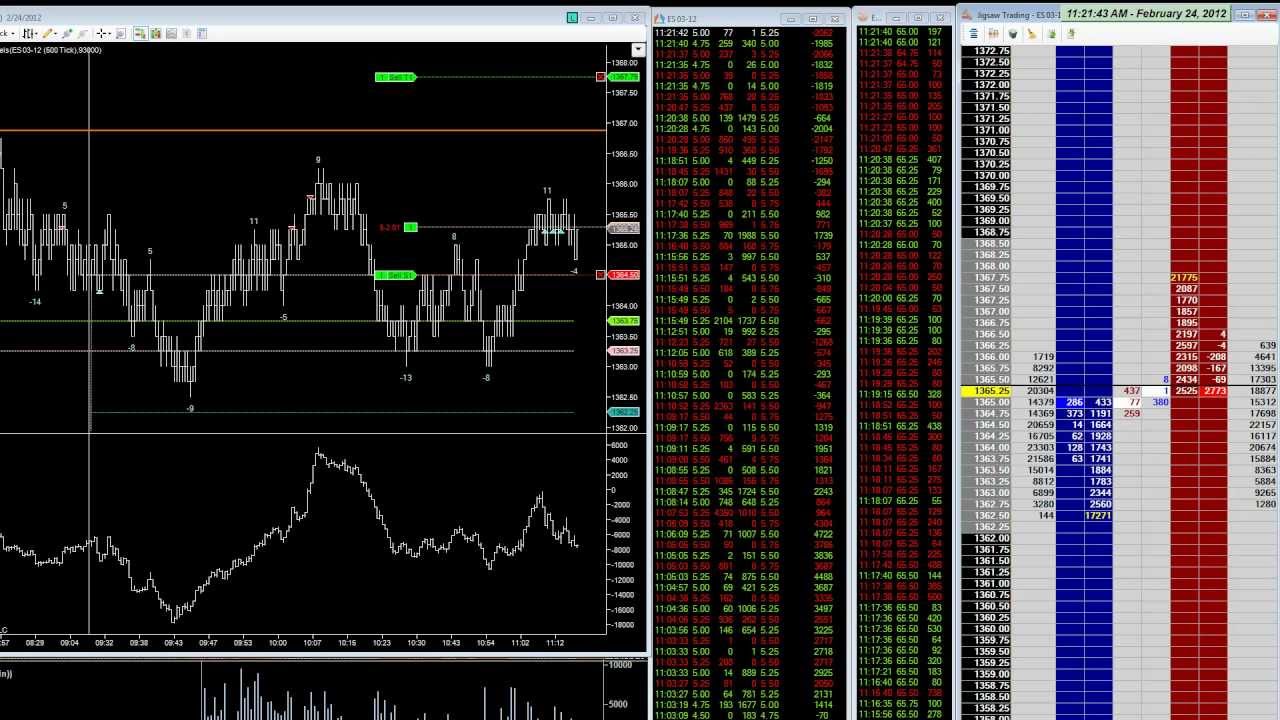Click the 2773 cell in Jigsaw red column
The image size is (1280, 720).
point(1215,391)
